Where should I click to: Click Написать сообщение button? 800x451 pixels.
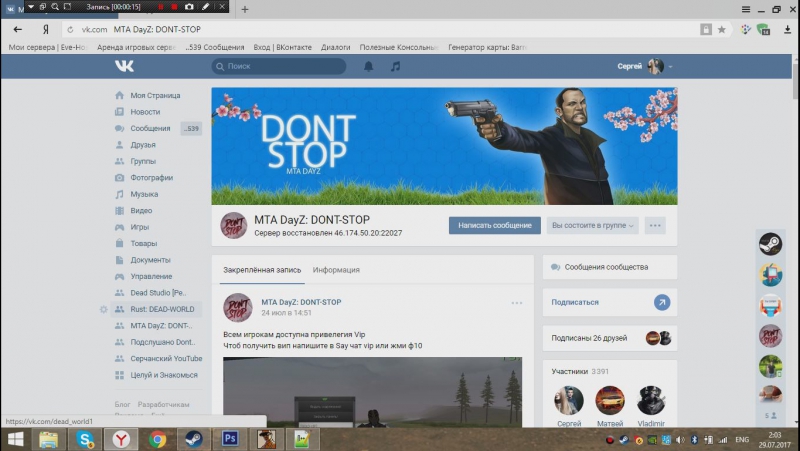pyautogui.click(x=495, y=226)
